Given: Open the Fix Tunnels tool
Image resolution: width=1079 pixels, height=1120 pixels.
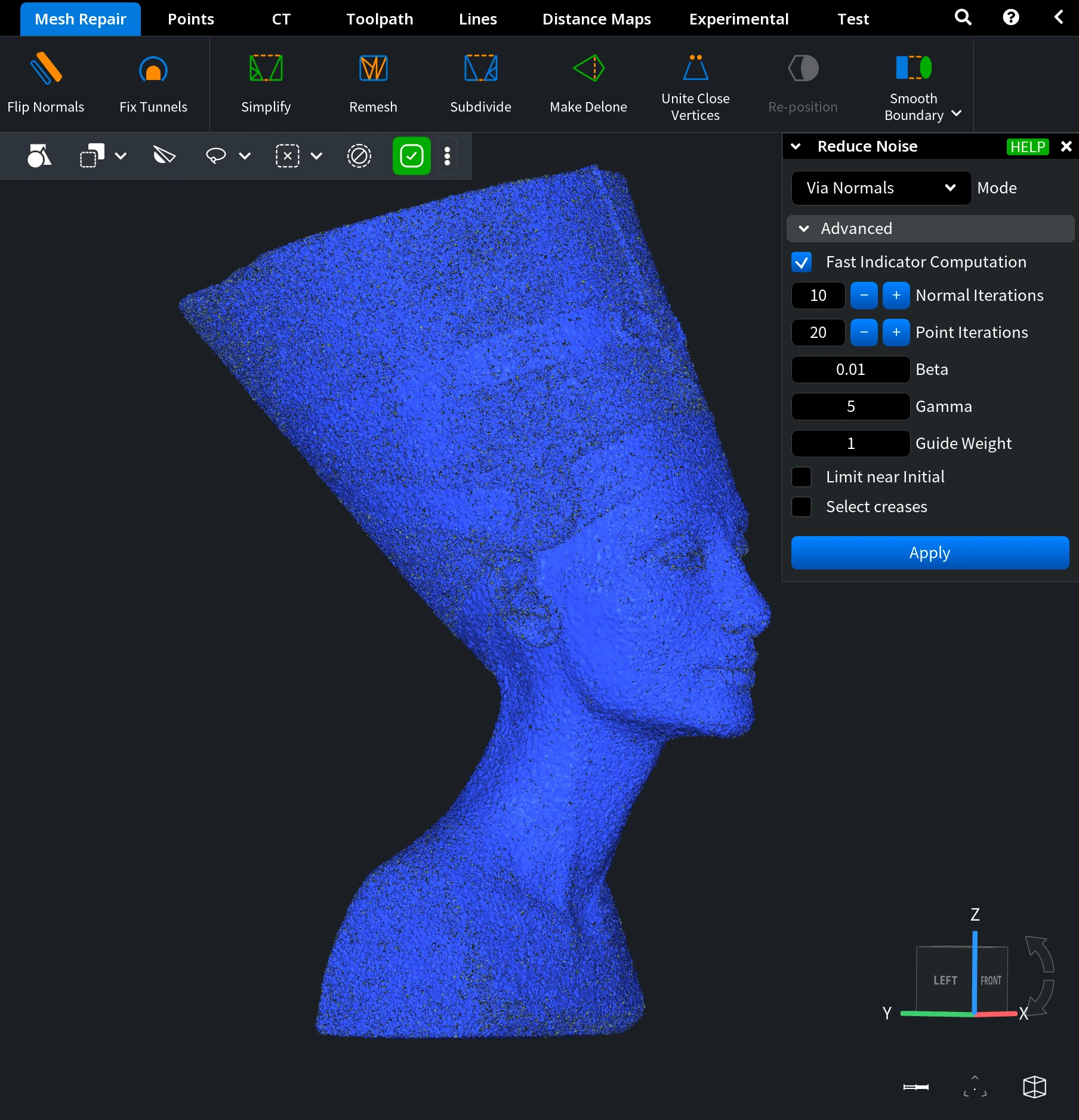Looking at the screenshot, I should (x=153, y=84).
